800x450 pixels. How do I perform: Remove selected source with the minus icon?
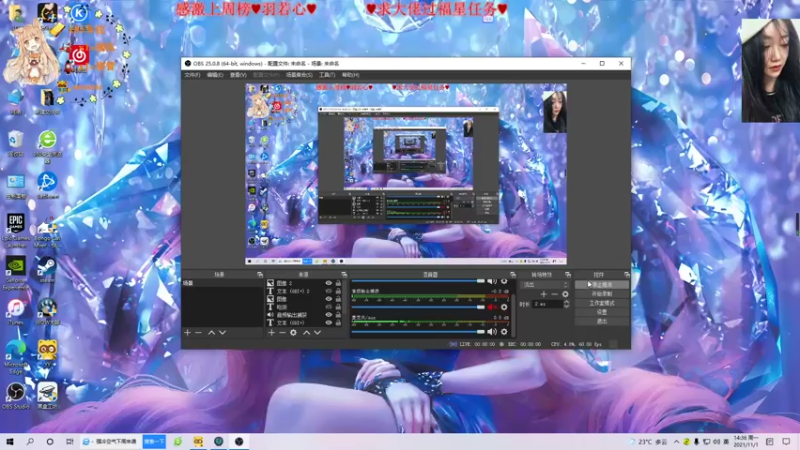282,333
